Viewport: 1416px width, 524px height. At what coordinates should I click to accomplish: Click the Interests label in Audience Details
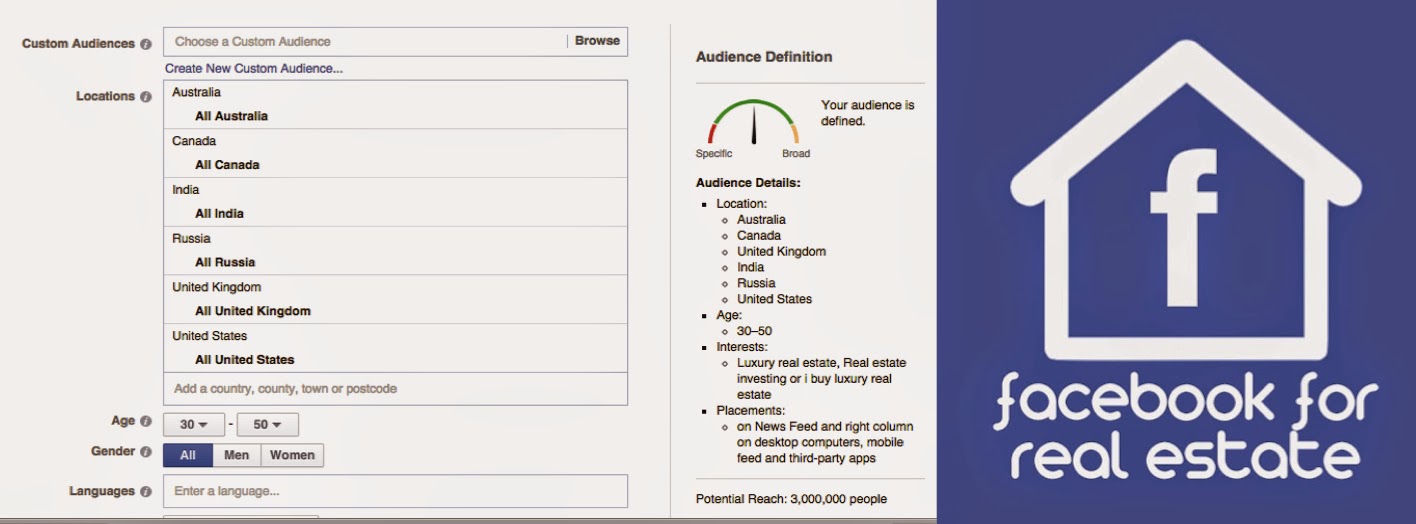click(x=742, y=347)
